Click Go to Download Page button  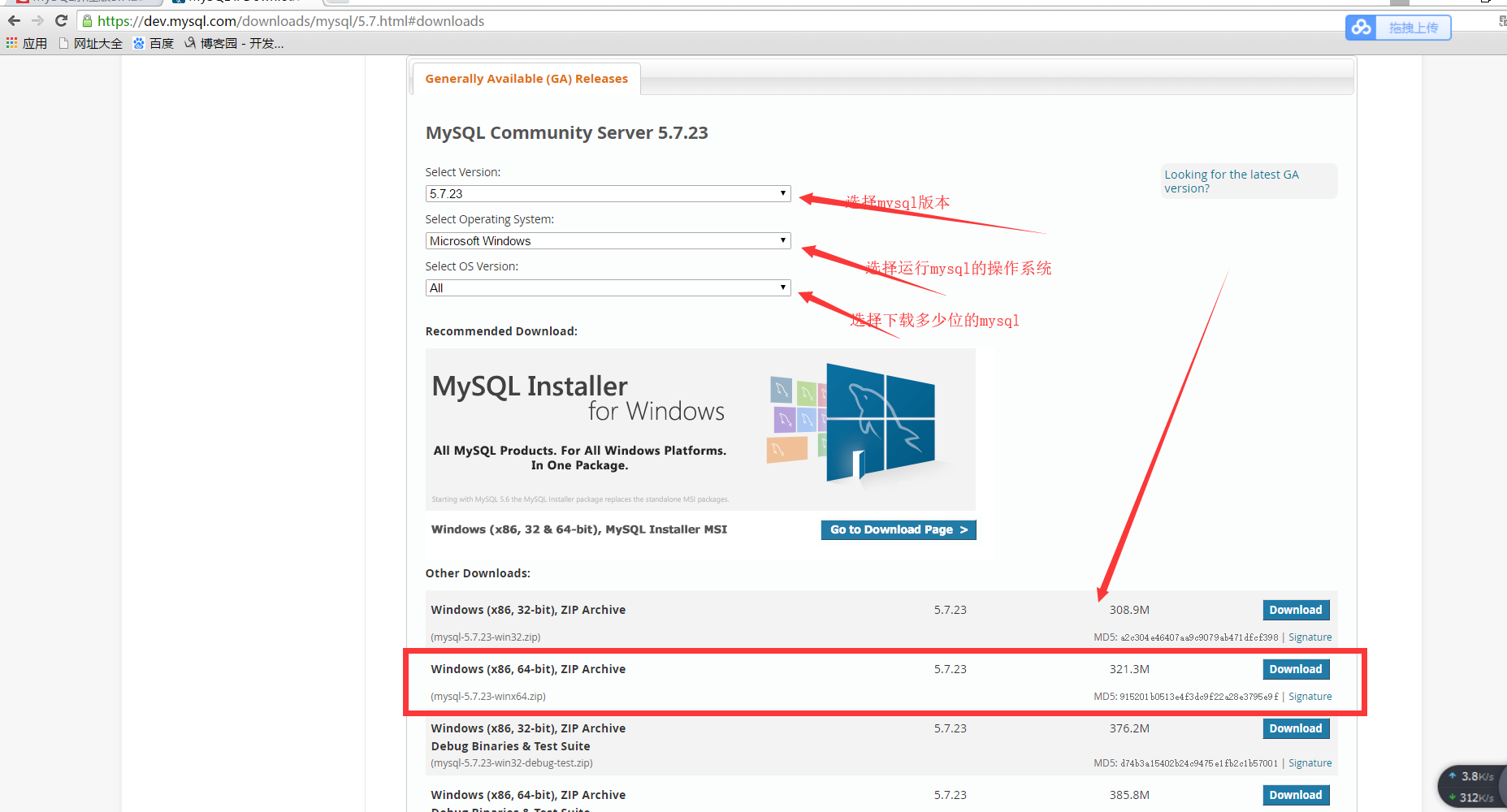(x=899, y=529)
